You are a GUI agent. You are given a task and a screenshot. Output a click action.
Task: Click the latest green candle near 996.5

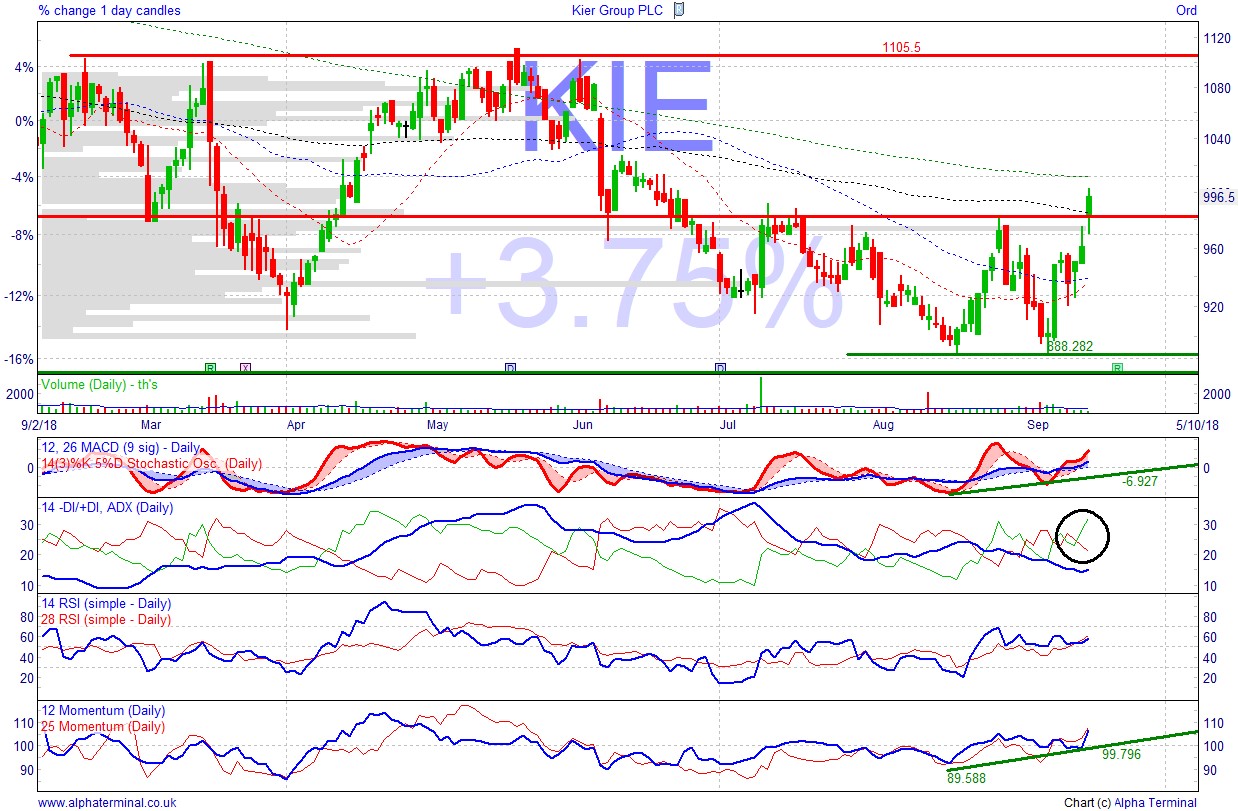click(1089, 205)
